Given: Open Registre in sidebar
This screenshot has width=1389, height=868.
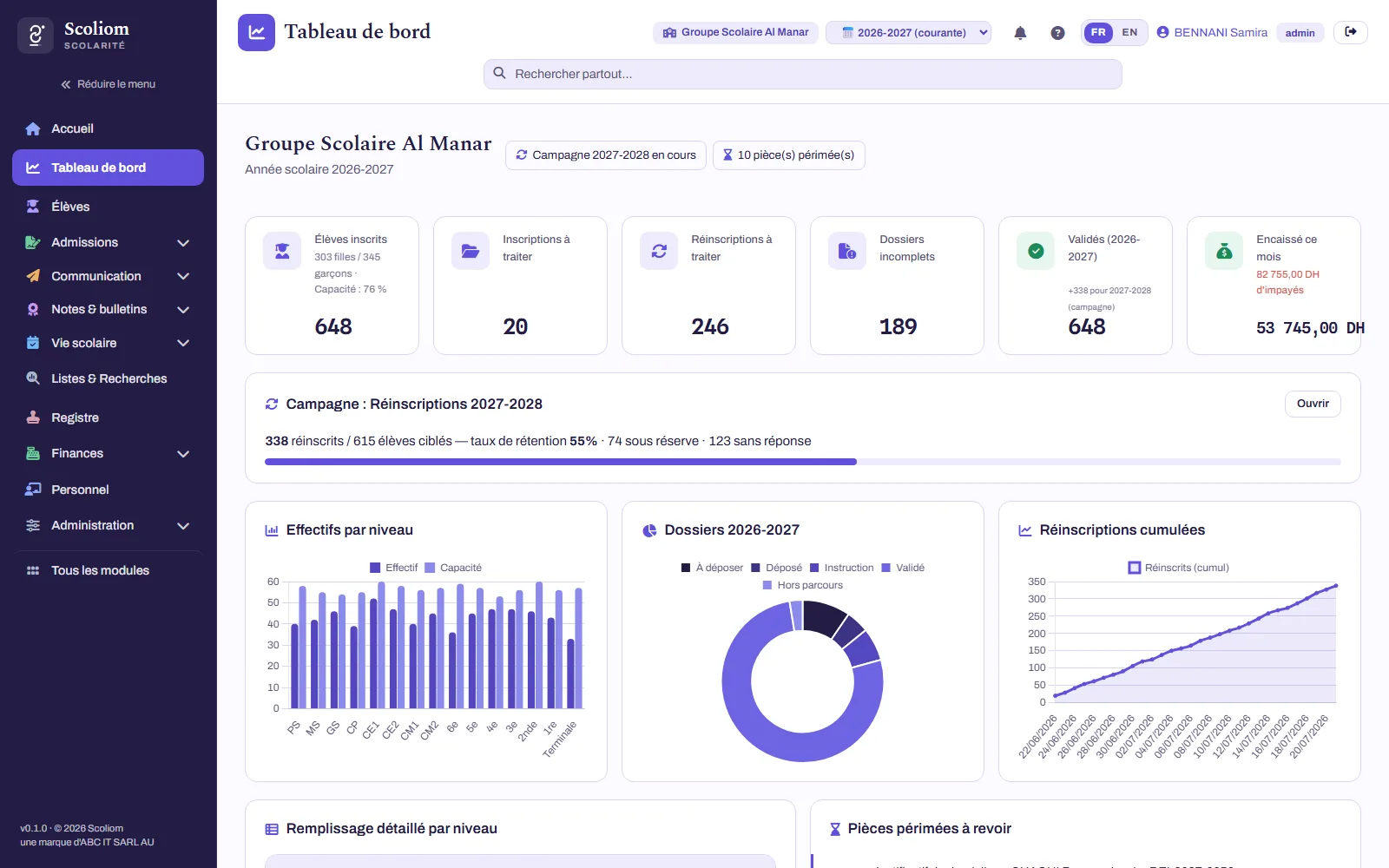Looking at the screenshot, I should 108,418.
